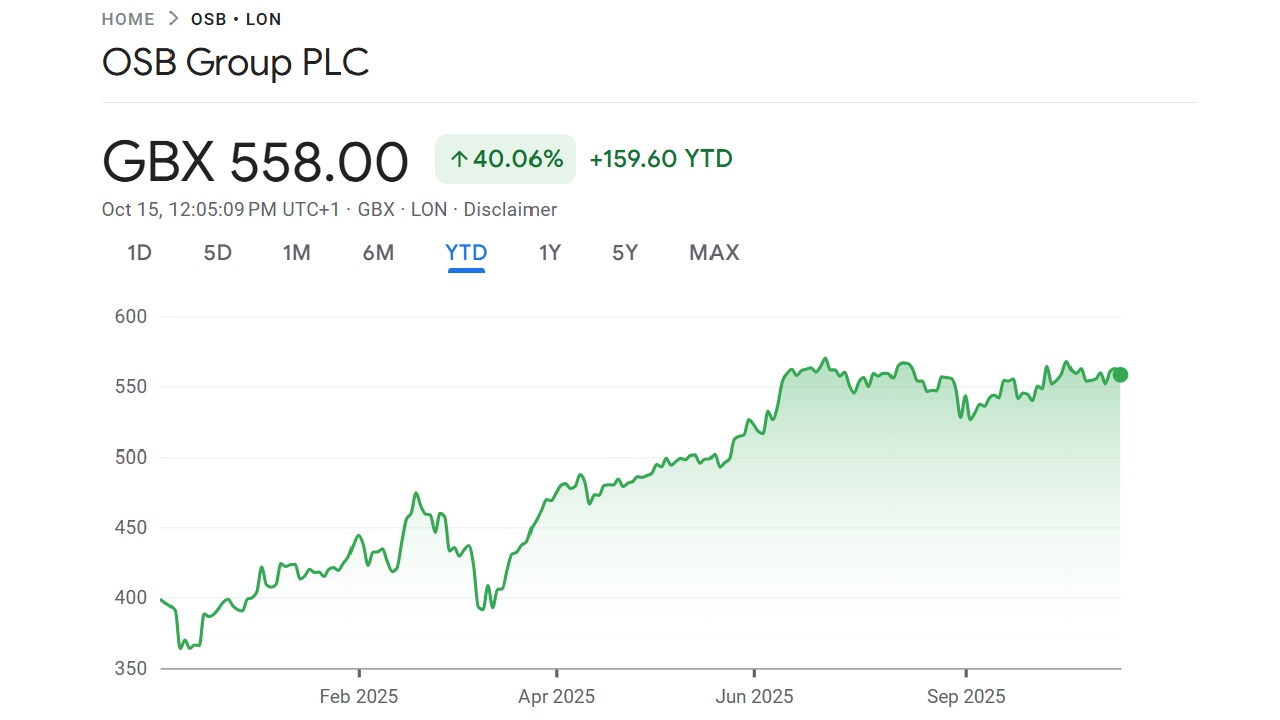Image resolution: width=1280 pixels, height=720 pixels.
Task: Open the Disclaimer link
Action: 510,210
